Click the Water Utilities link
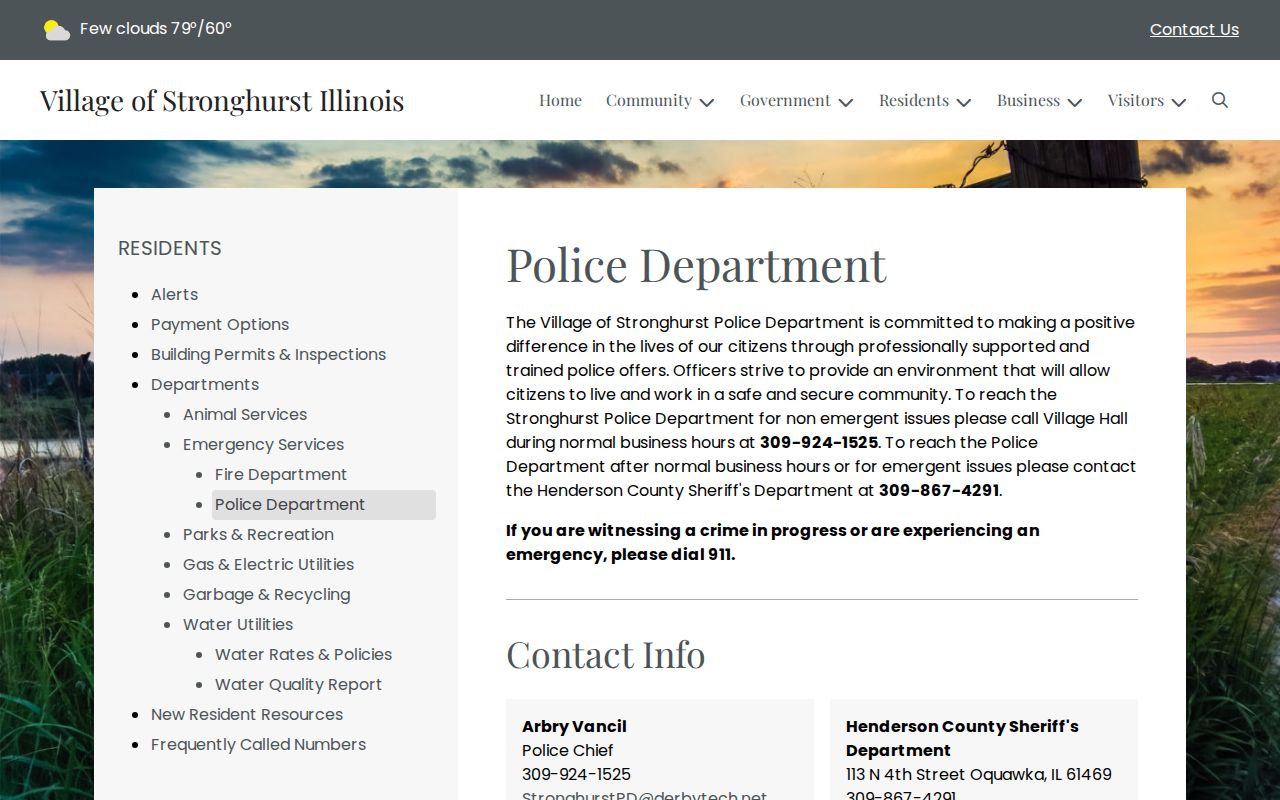 click(238, 624)
